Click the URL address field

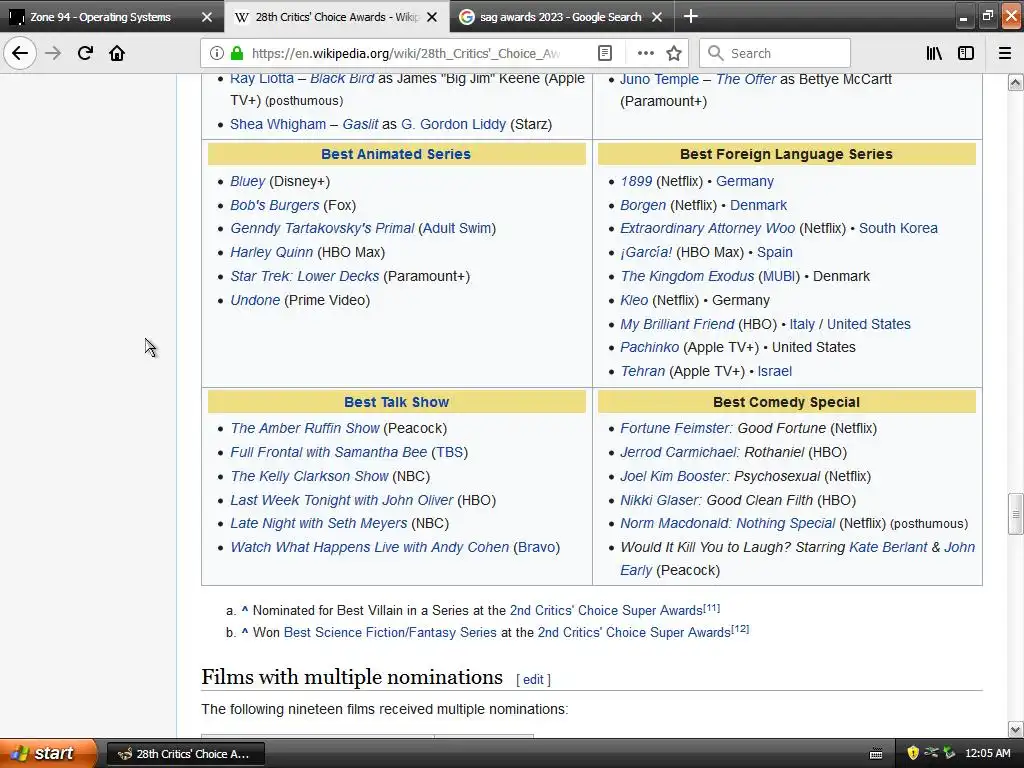tap(406, 54)
